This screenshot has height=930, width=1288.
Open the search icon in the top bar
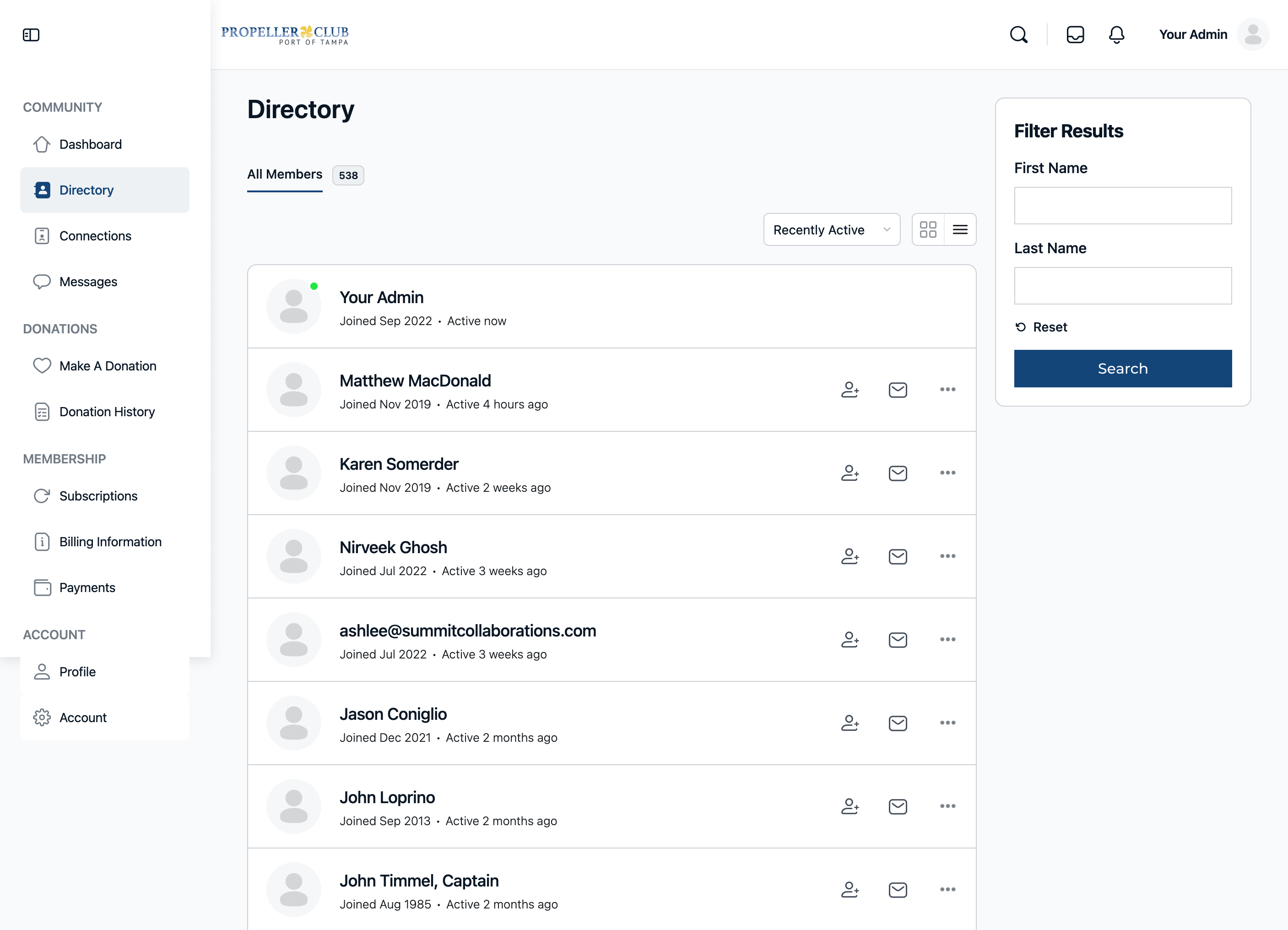coord(1018,35)
